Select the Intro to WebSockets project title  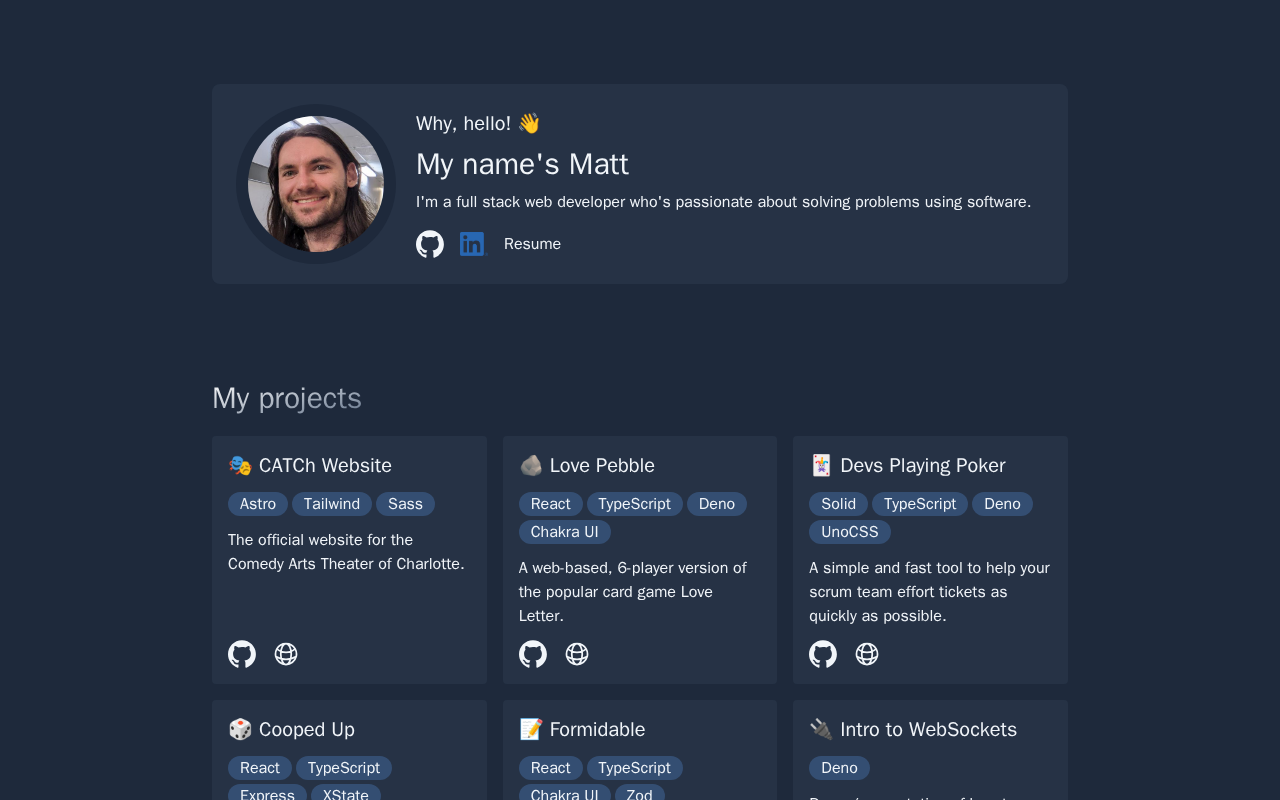pos(928,729)
